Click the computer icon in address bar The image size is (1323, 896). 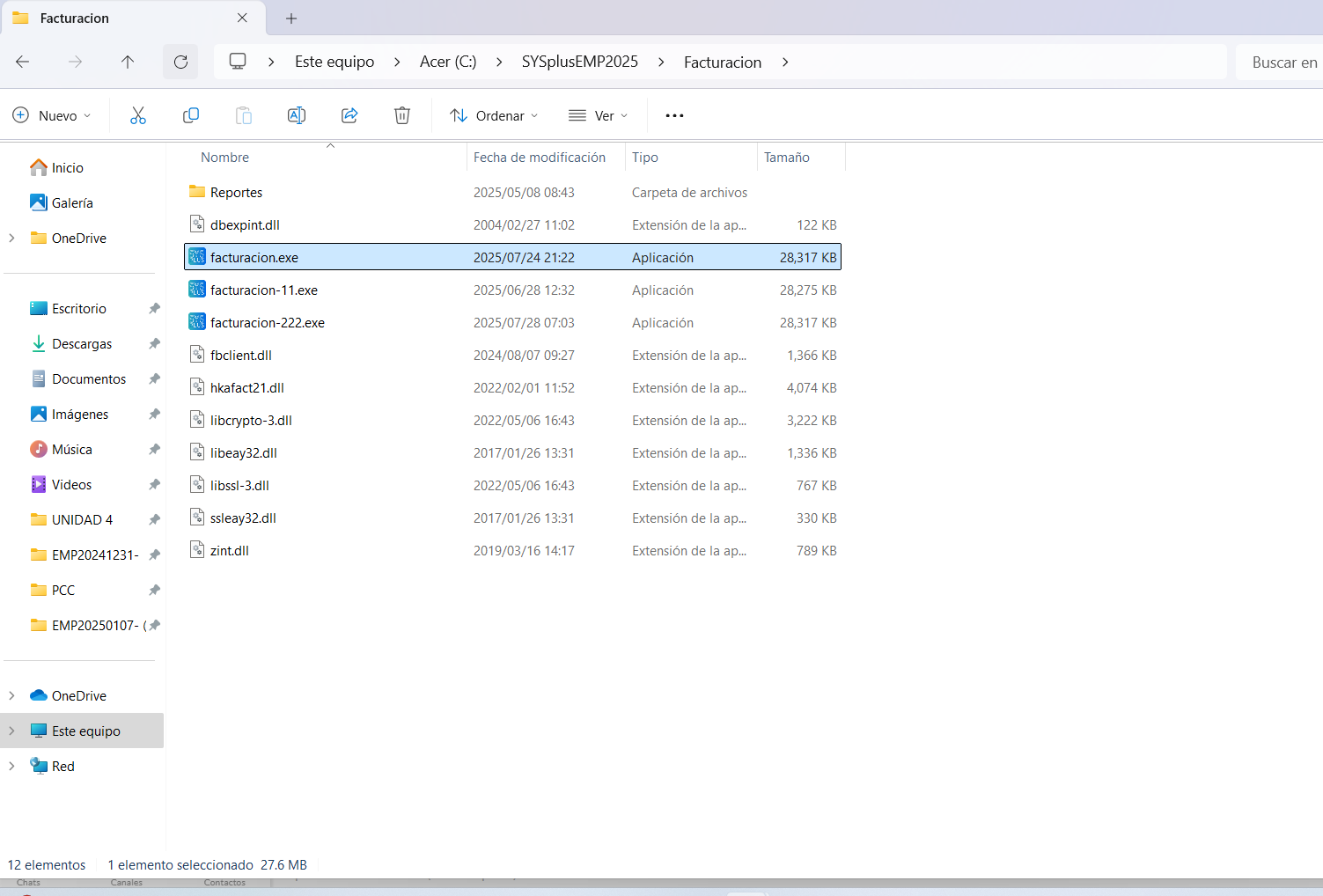(238, 62)
